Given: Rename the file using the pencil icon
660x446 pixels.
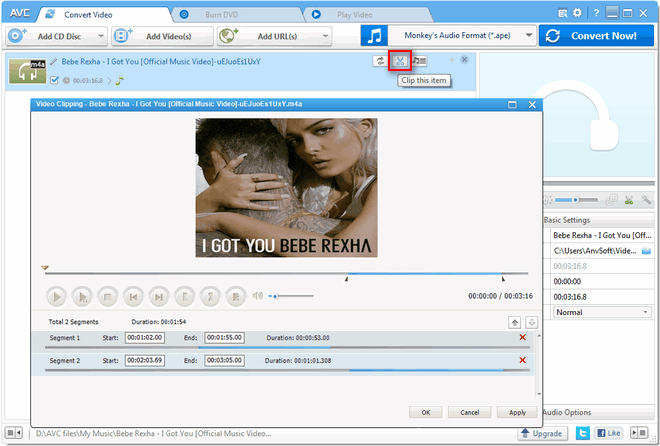Looking at the screenshot, I should (53, 62).
